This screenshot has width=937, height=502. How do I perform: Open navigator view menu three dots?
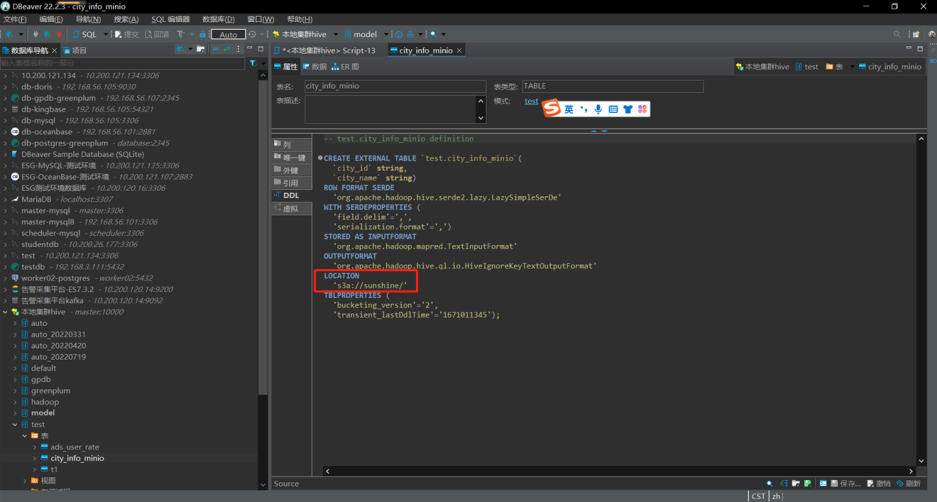[x=238, y=49]
